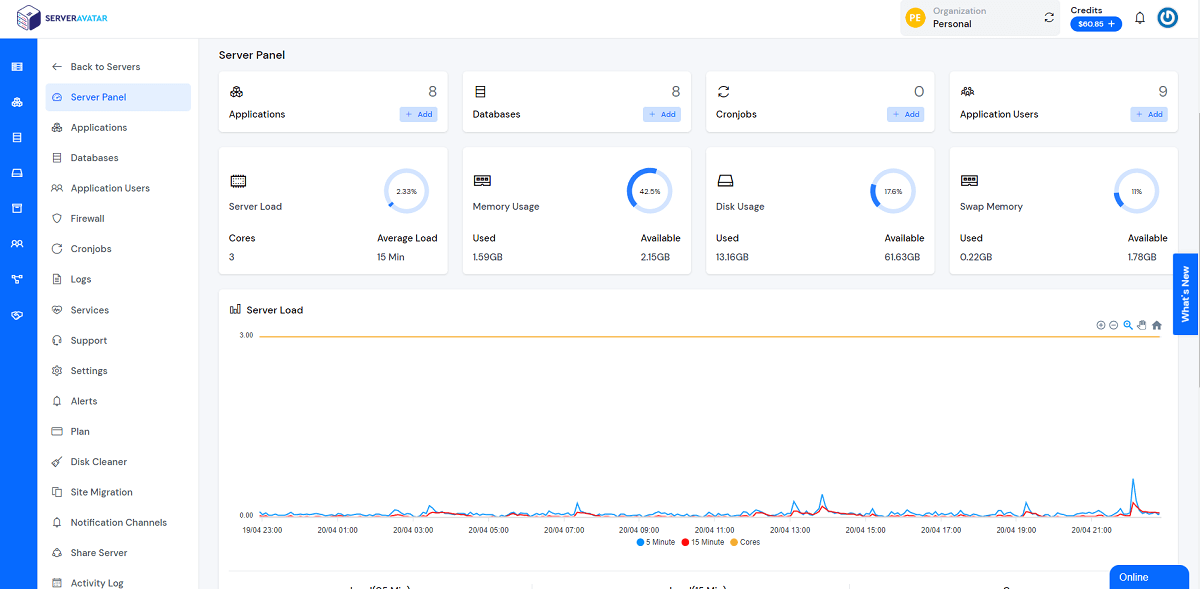Reset chart view with the home icon
This screenshot has height=589, width=1200.
coord(1156,325)
